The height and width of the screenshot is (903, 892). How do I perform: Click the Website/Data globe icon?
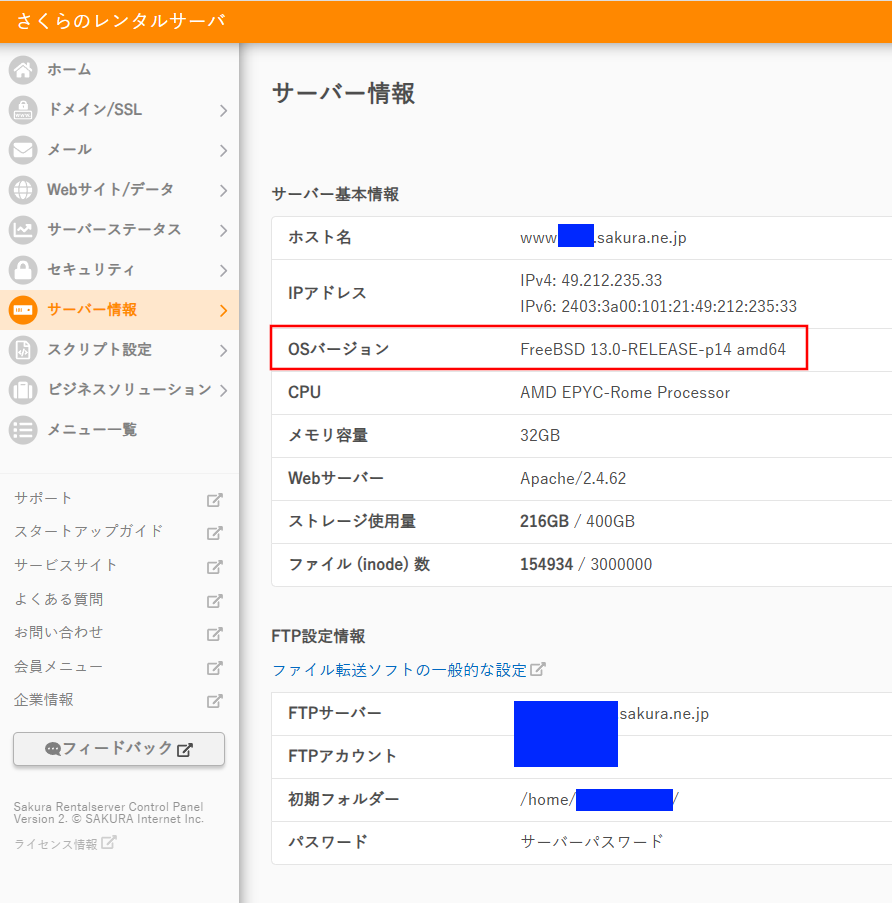[23, 190]
